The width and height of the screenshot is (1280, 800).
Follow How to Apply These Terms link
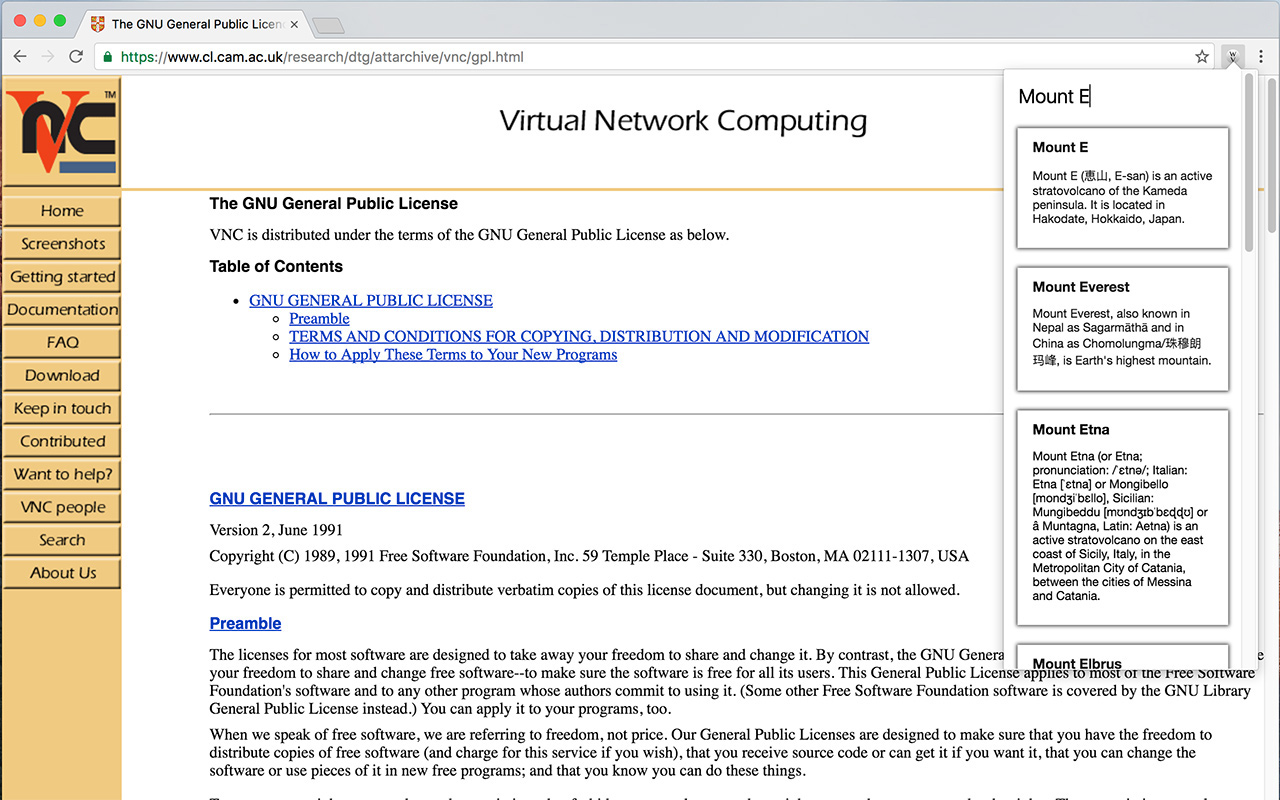pos(453,354)
